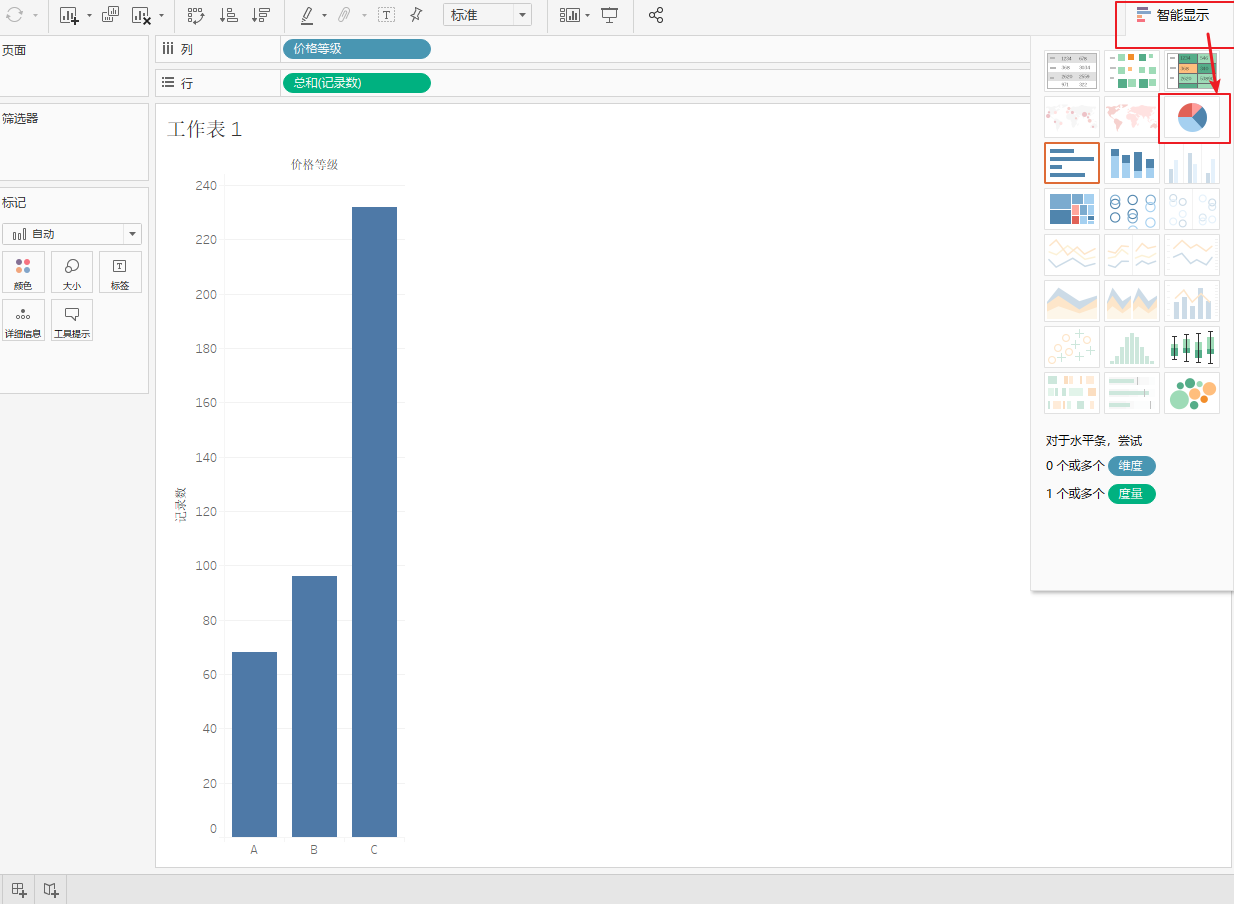The image size is (1234, 904).
Task: Click the Swap Rows and Columns icon
Action: click(x=196, y=15)
